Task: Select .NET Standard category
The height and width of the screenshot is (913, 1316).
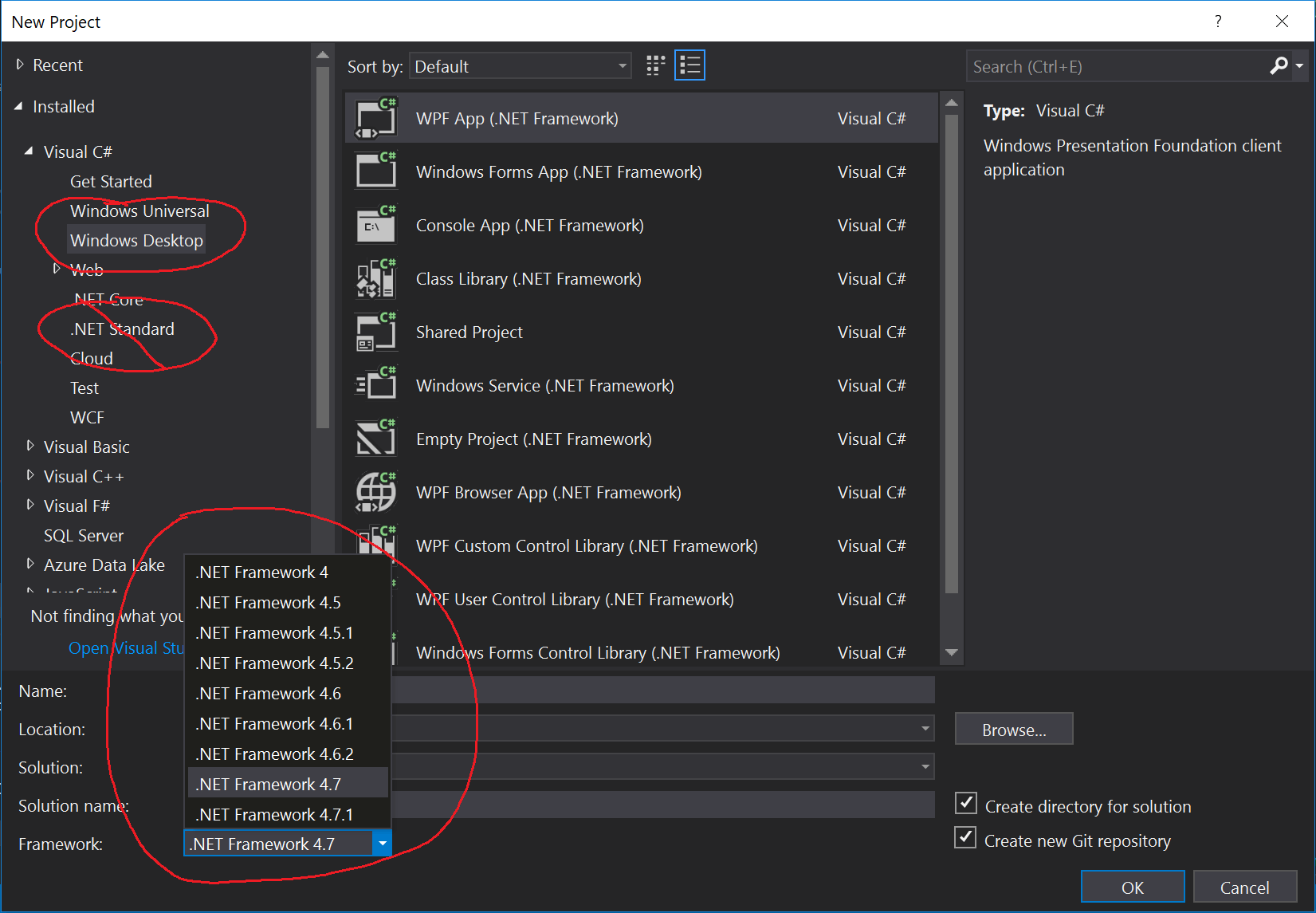Action: pyautogui.click(x=122, y=329)
